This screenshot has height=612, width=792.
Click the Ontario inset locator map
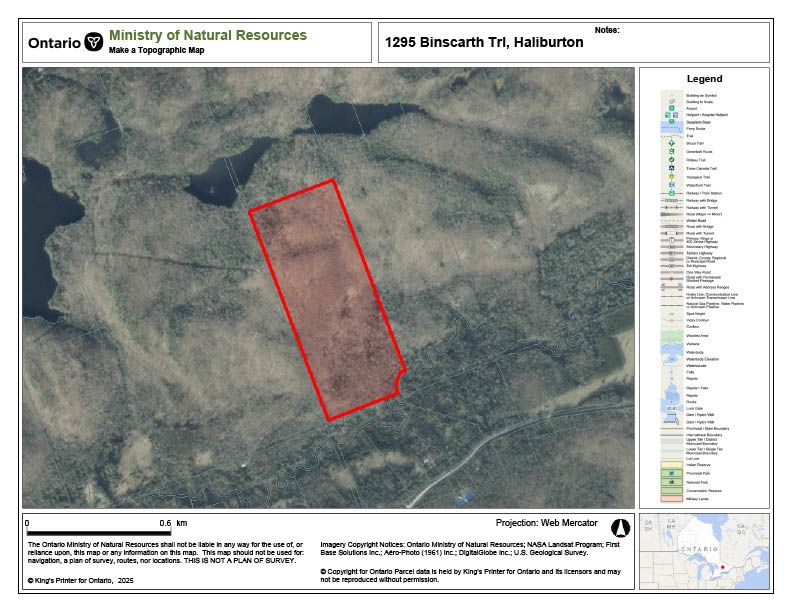(705, 552)
